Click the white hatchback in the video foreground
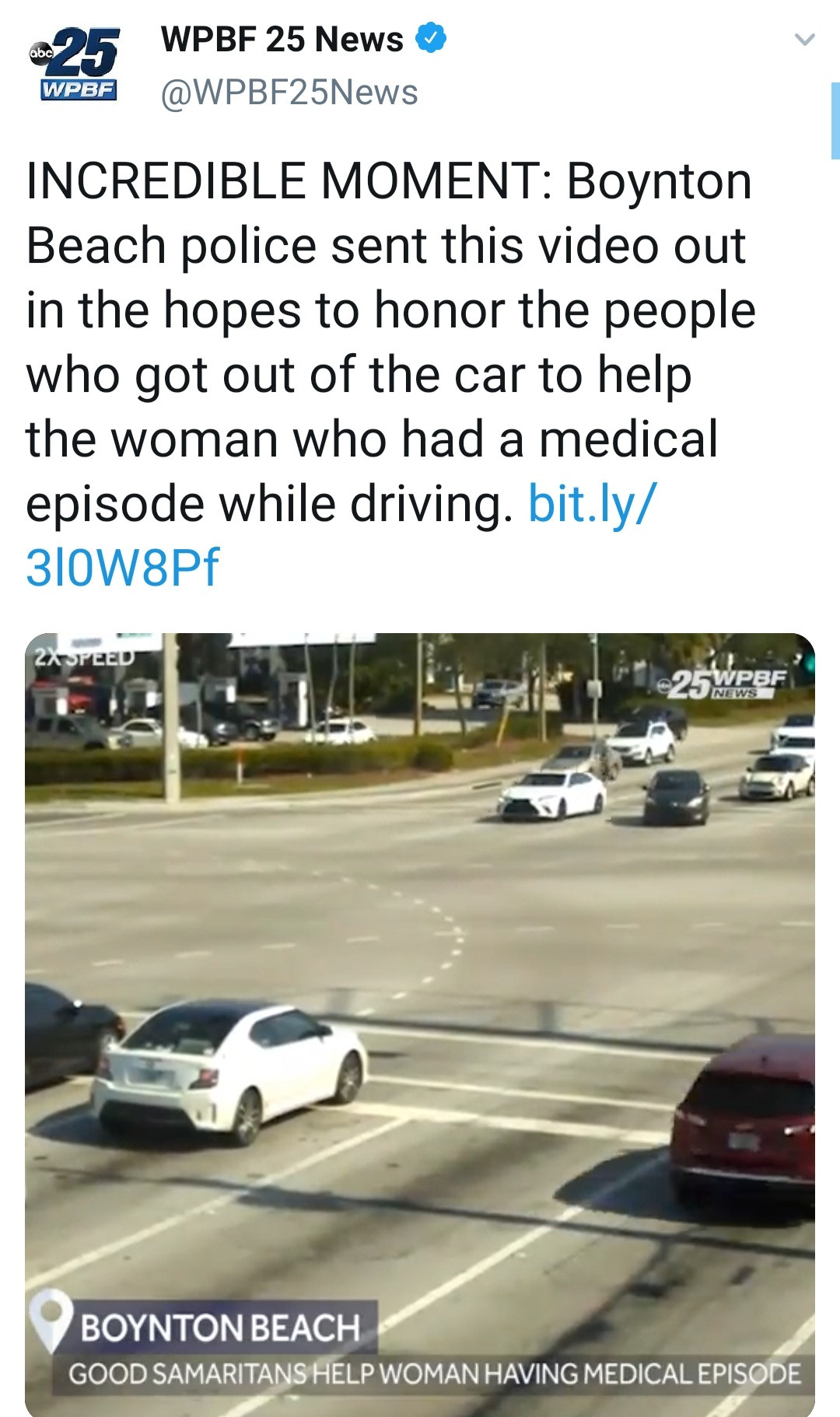The width and height of the screenshot is (840, 1417). (229, 1072)
